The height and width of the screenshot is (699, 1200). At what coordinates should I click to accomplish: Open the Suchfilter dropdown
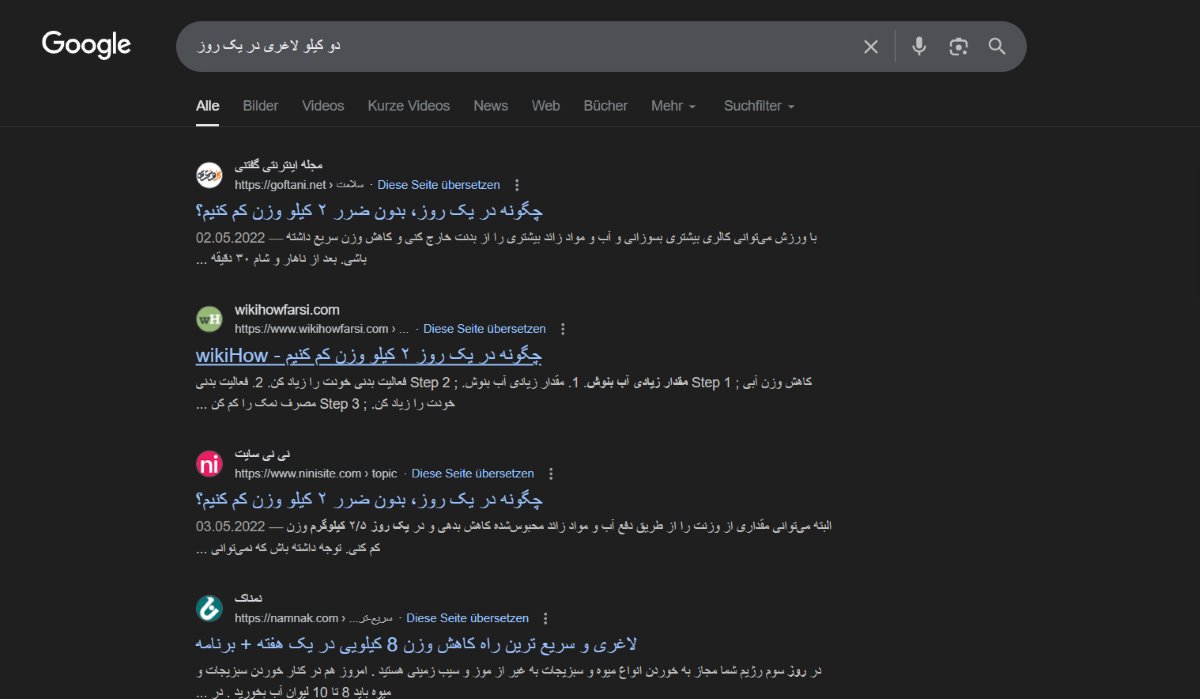(758, 105)
